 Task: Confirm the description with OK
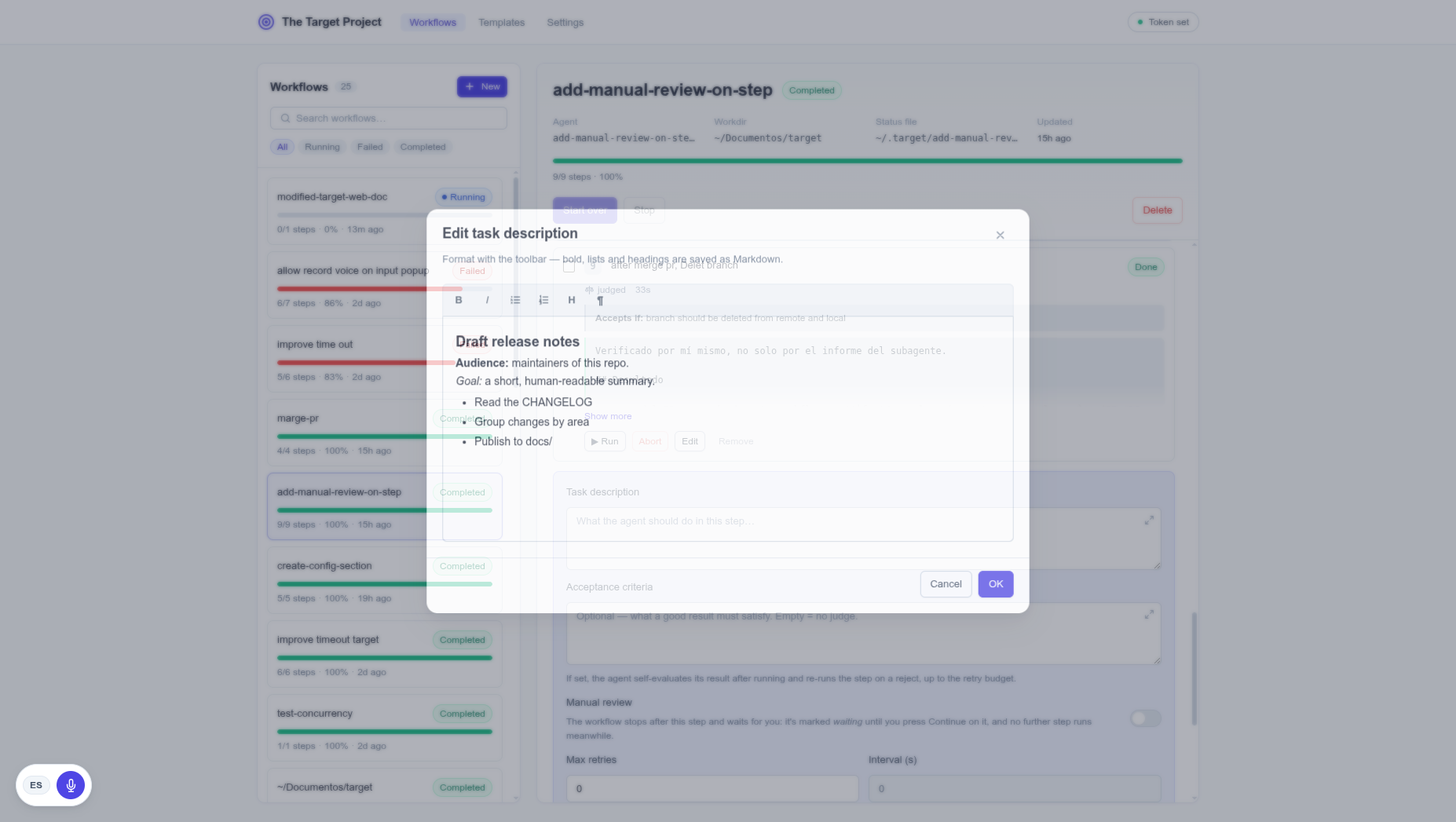(x=996, y=584)
